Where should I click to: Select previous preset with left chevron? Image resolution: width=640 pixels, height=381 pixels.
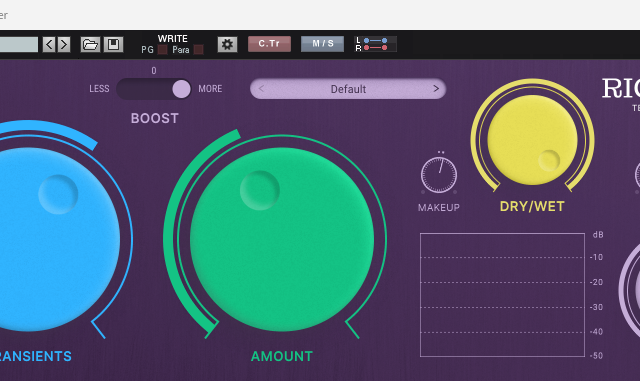(x=262, y=88)
